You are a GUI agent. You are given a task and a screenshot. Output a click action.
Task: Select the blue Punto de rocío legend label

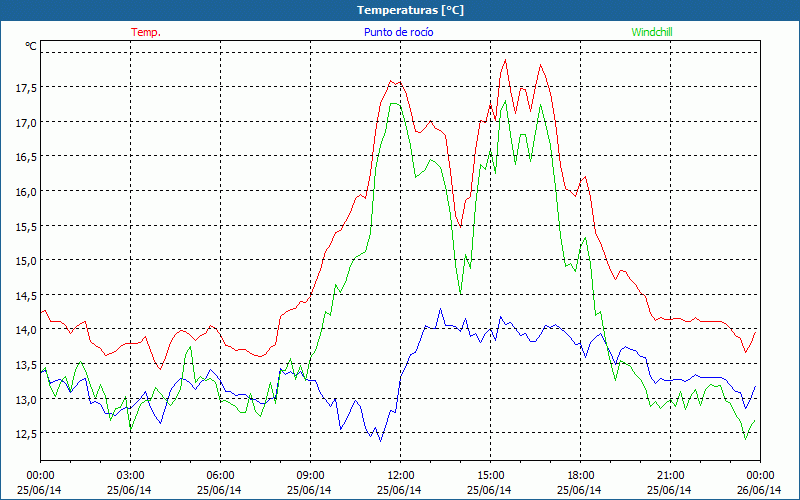coord(398,32)
